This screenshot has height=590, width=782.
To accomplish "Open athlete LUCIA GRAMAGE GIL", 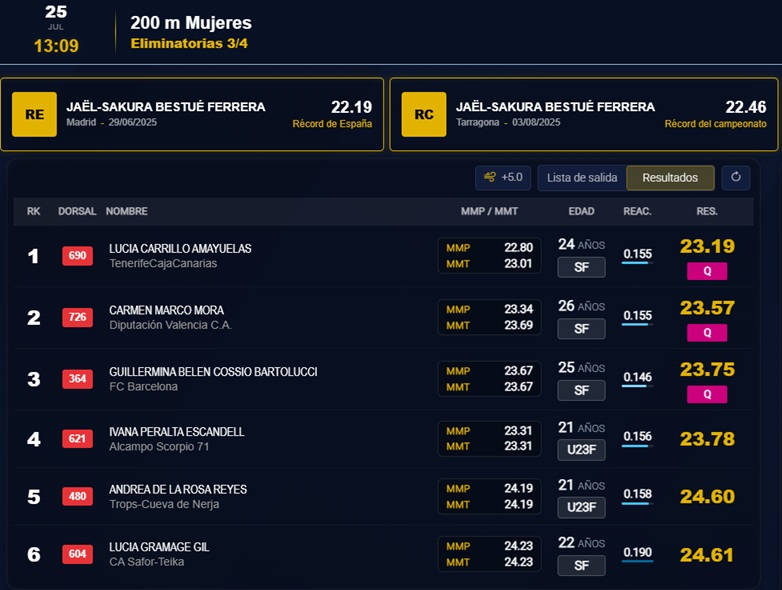I will (159, 547).
